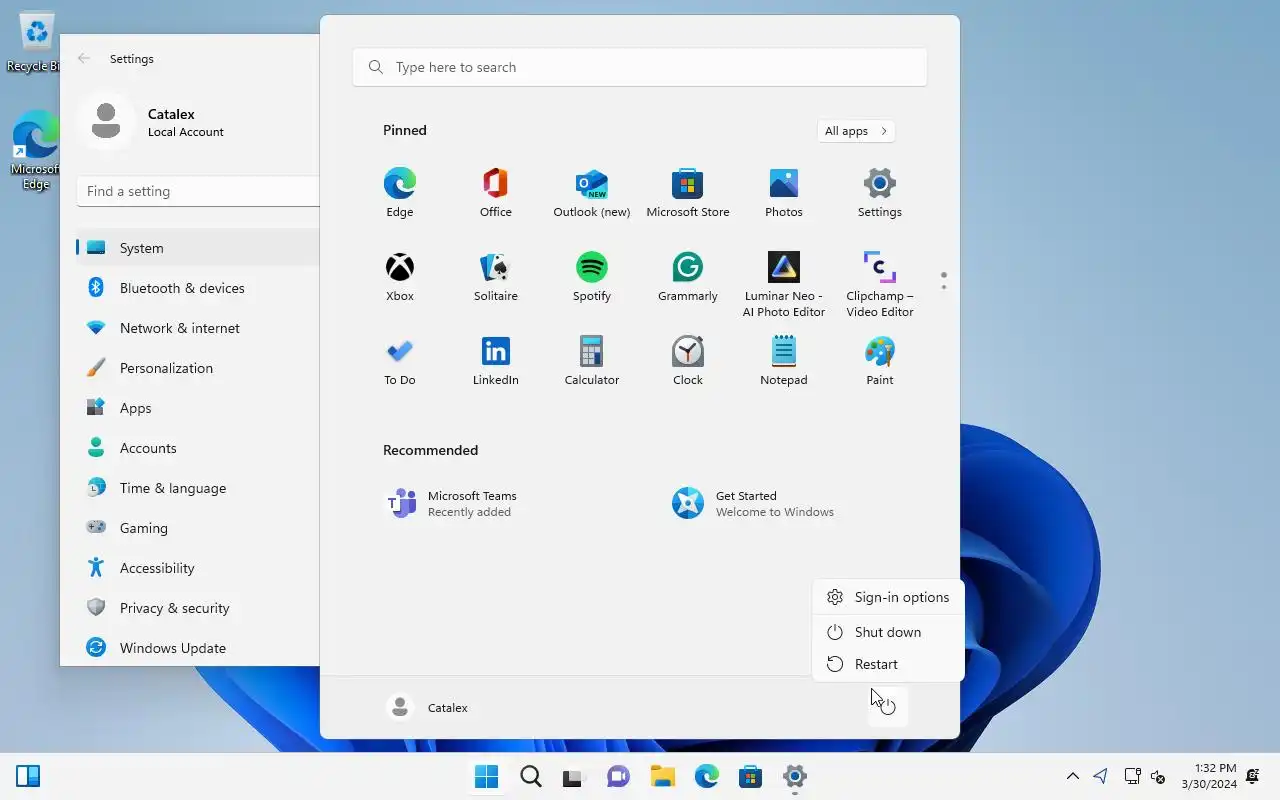Viewport: 1280px width, 800px height.
Task: Open the Grammarly app
Action: [687, 276]
